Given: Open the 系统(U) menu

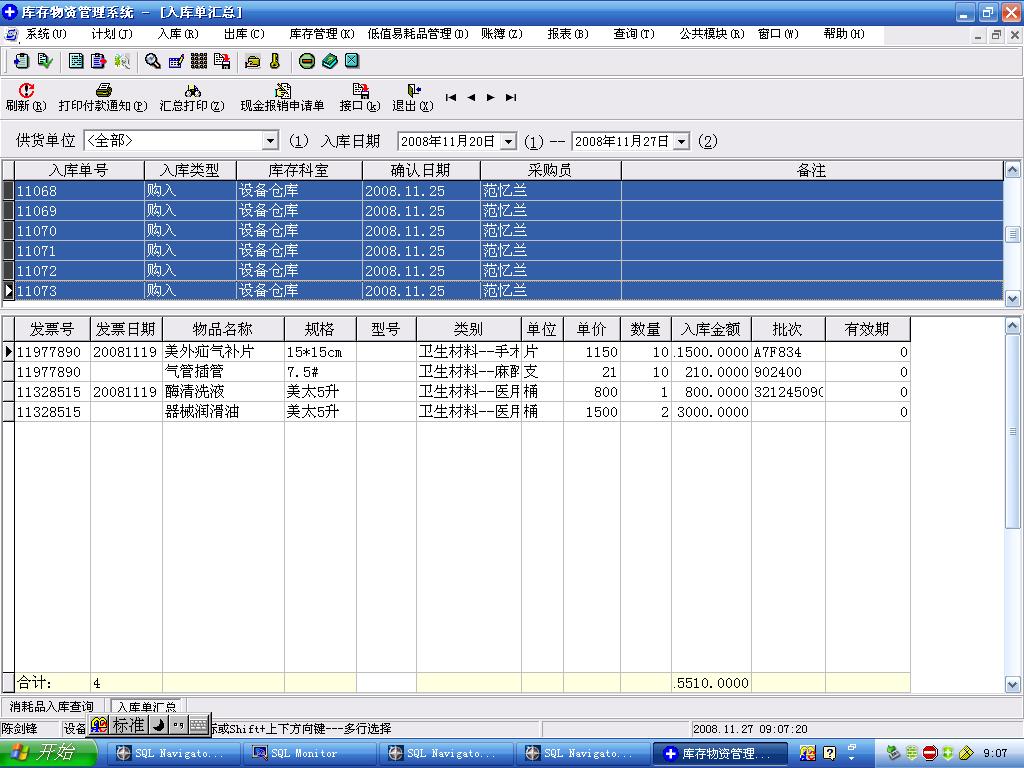Looking at the screenshot, I should click(46, 33).
